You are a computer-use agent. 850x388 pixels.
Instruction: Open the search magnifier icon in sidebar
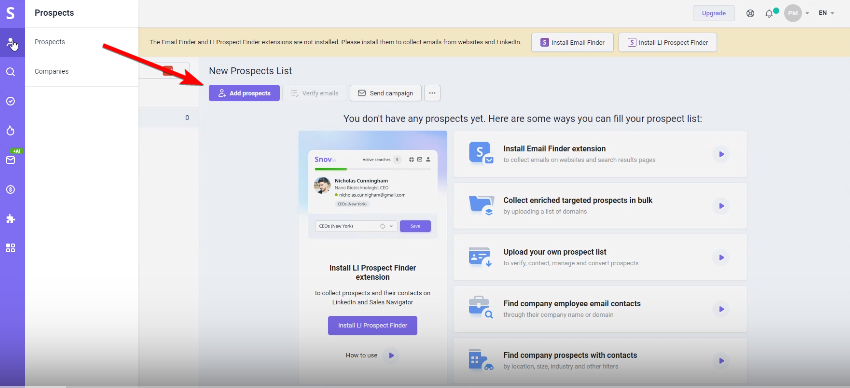click(10, 72)
